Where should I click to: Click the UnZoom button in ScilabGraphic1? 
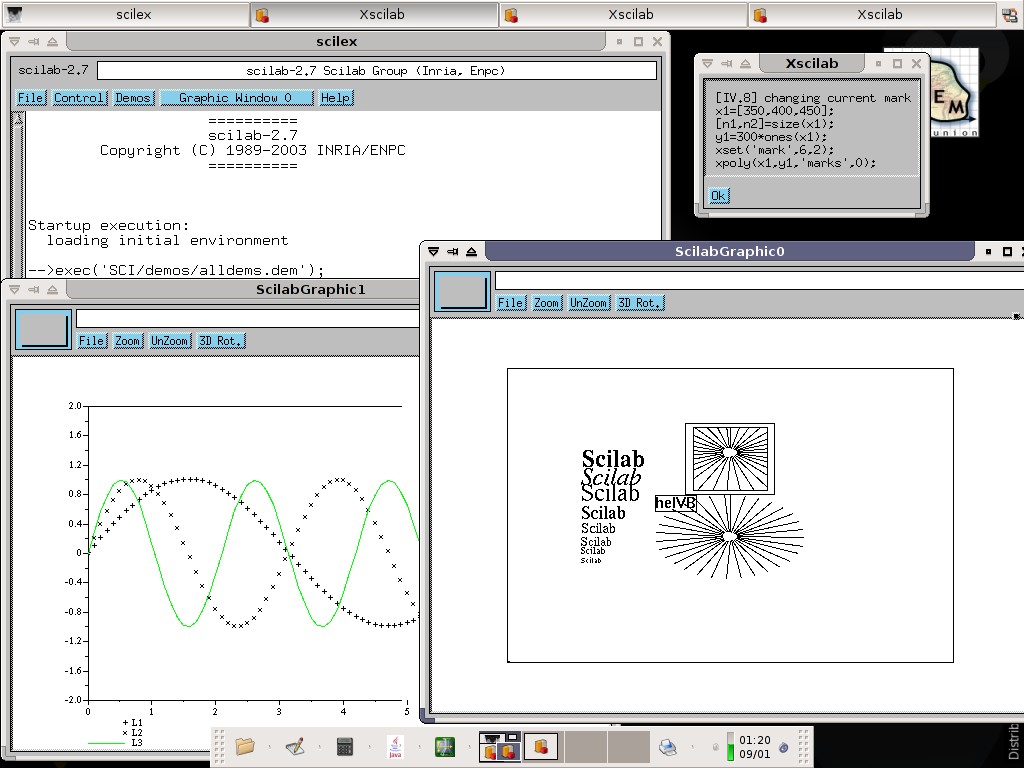170,341
